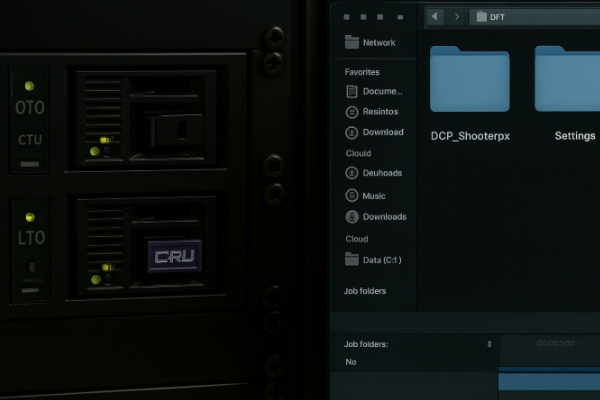Click the forward navigation arrow

click(x=457, y=17)
